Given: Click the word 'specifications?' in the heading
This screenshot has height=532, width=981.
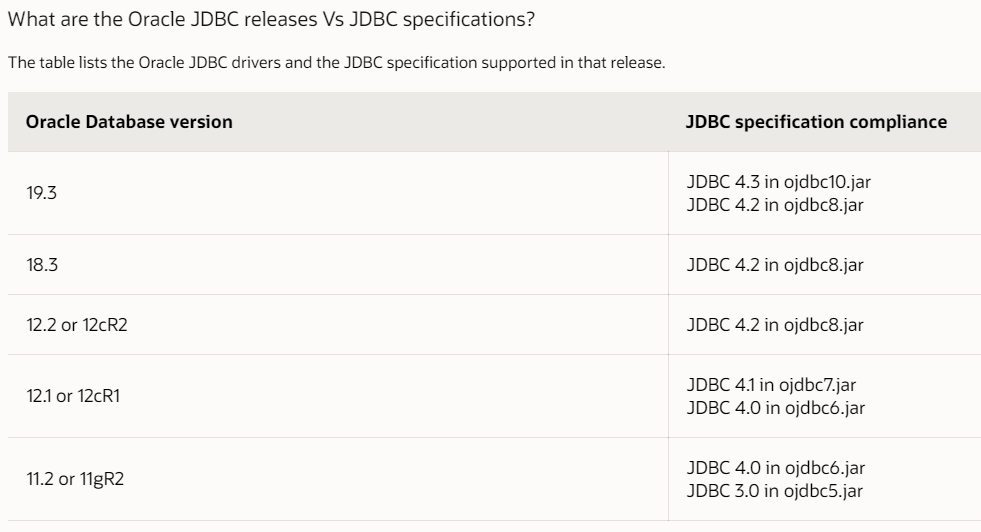Looking at the screenshot, I should coord(469,20).
